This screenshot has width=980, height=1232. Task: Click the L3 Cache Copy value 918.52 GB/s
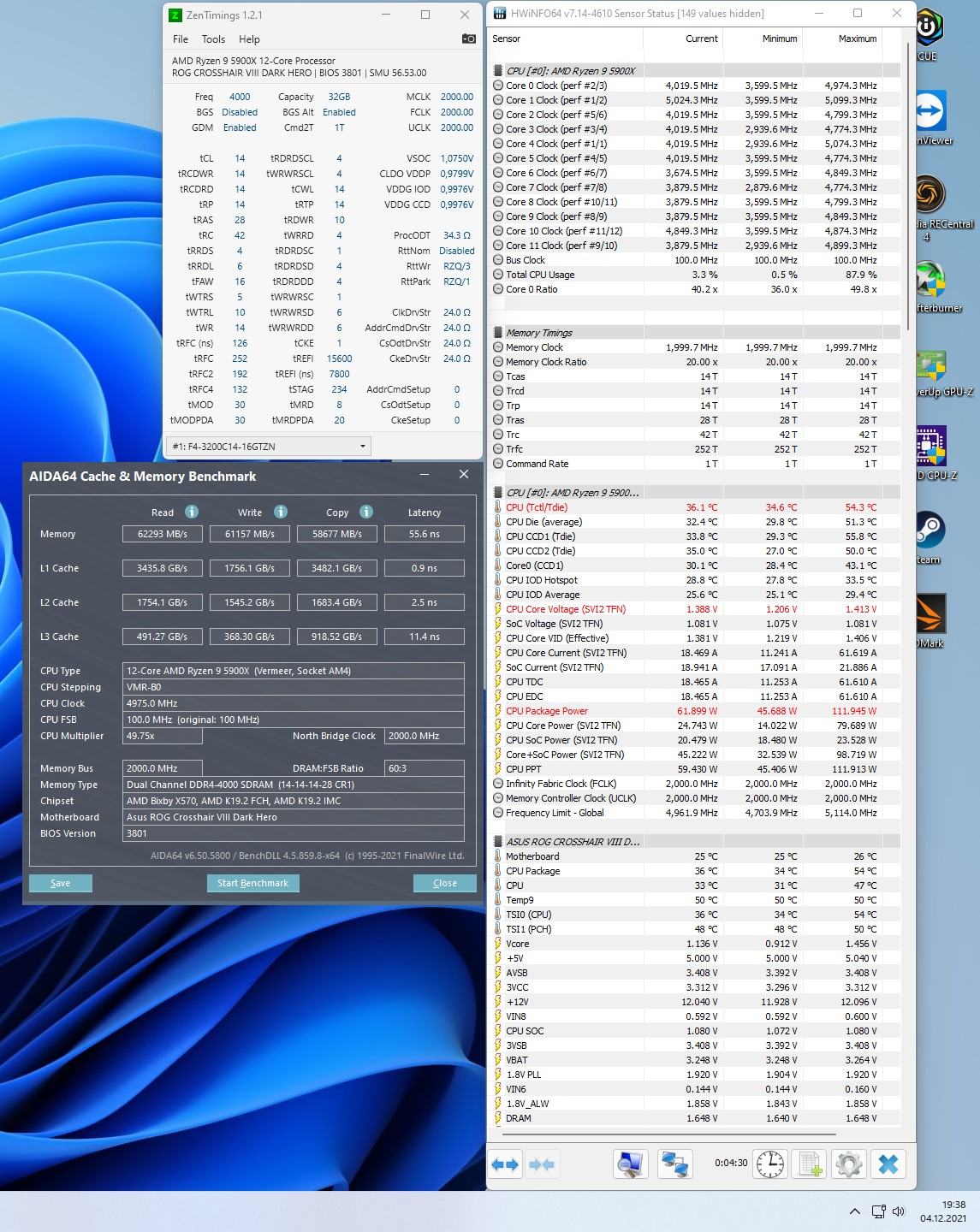337,637
